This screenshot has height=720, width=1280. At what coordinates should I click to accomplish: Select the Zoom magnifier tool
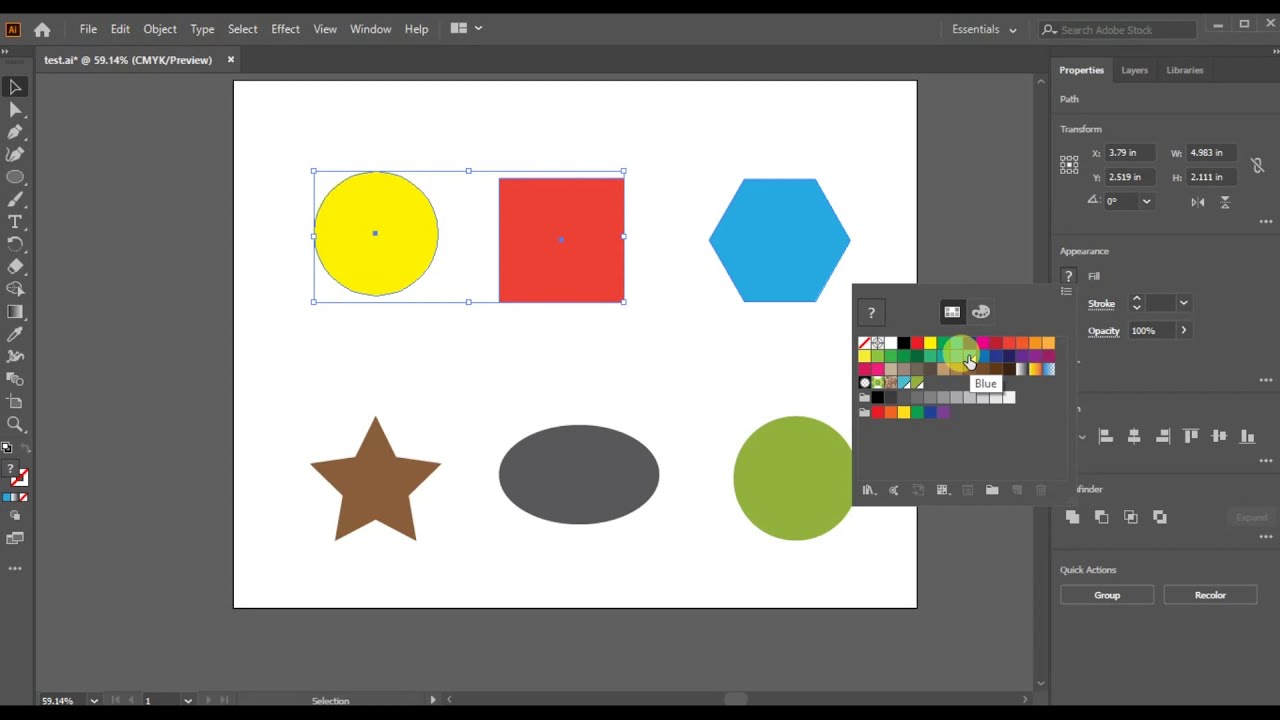click(15, 424)
